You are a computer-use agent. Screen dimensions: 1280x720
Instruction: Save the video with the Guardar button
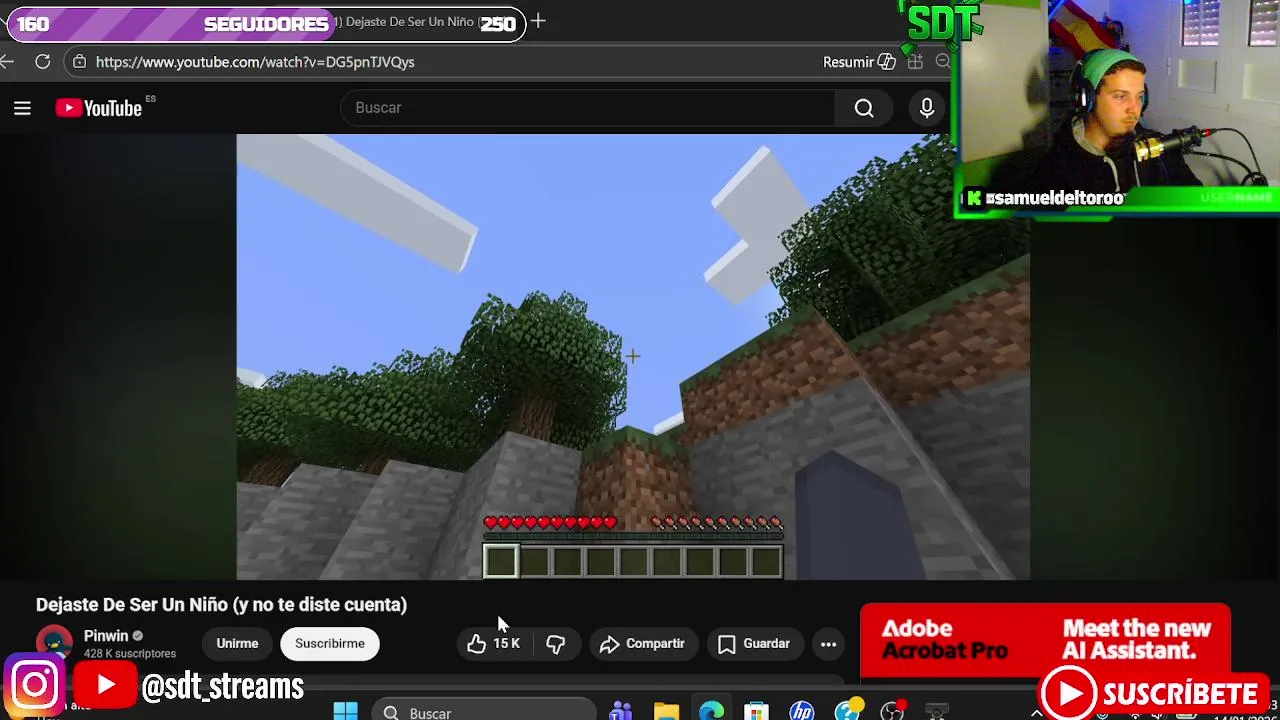point(754,644)
